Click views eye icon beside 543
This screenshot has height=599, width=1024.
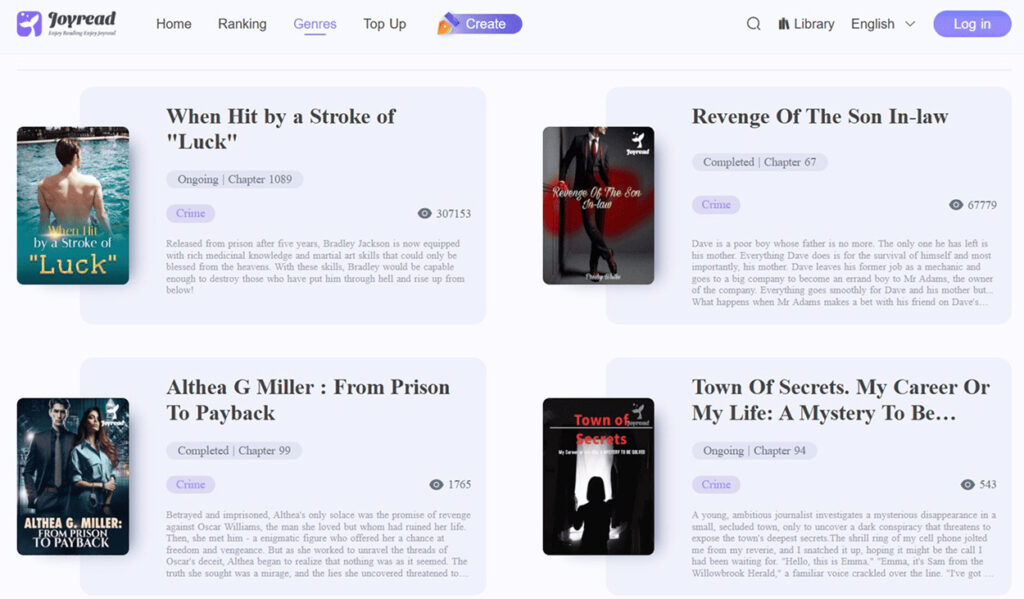[968, 485]
